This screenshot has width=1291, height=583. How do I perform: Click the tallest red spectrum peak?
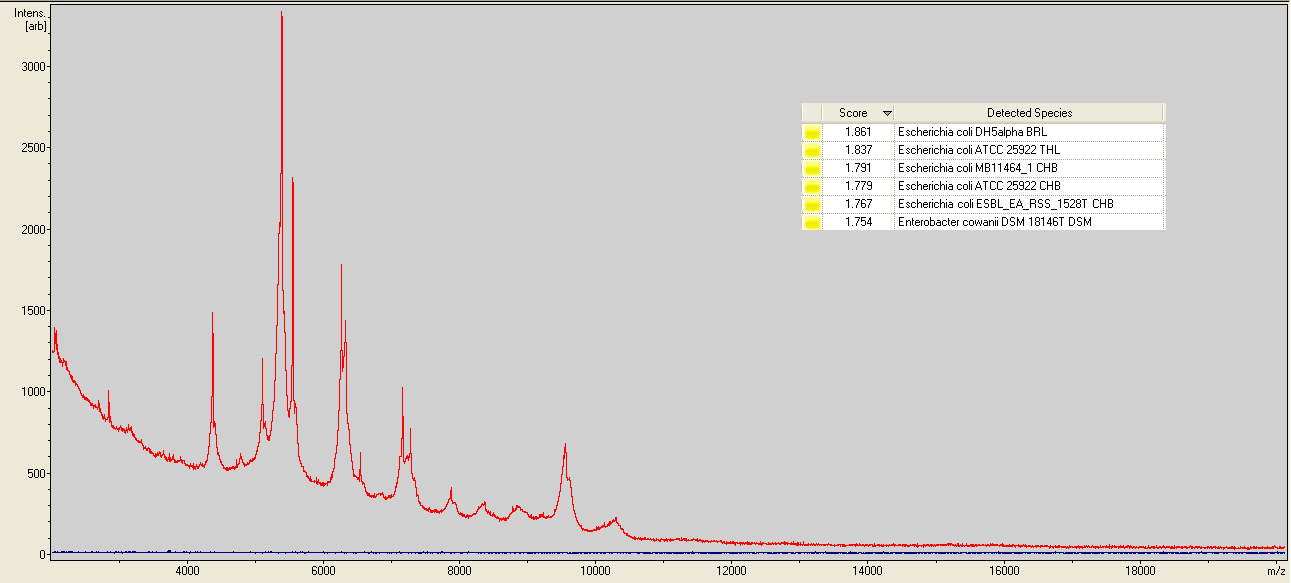282,16
